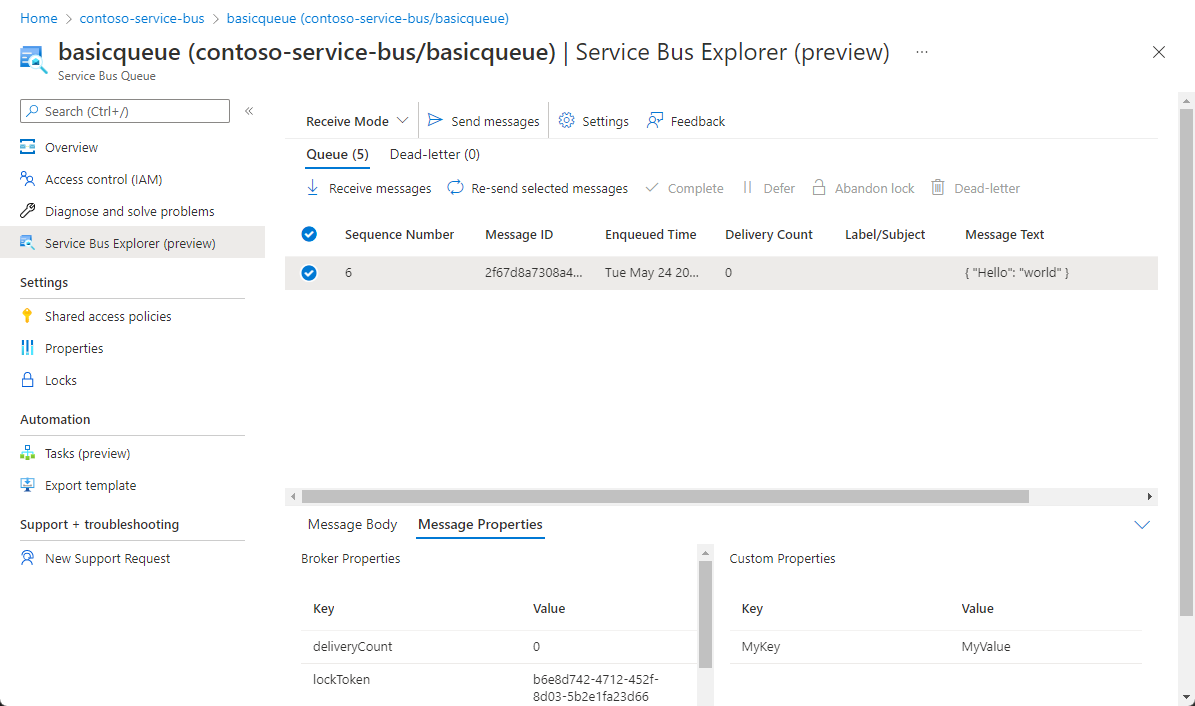Click the Shared access policies key icon
The height and width of the screenshot is (706, 1195).
(27, 316)
